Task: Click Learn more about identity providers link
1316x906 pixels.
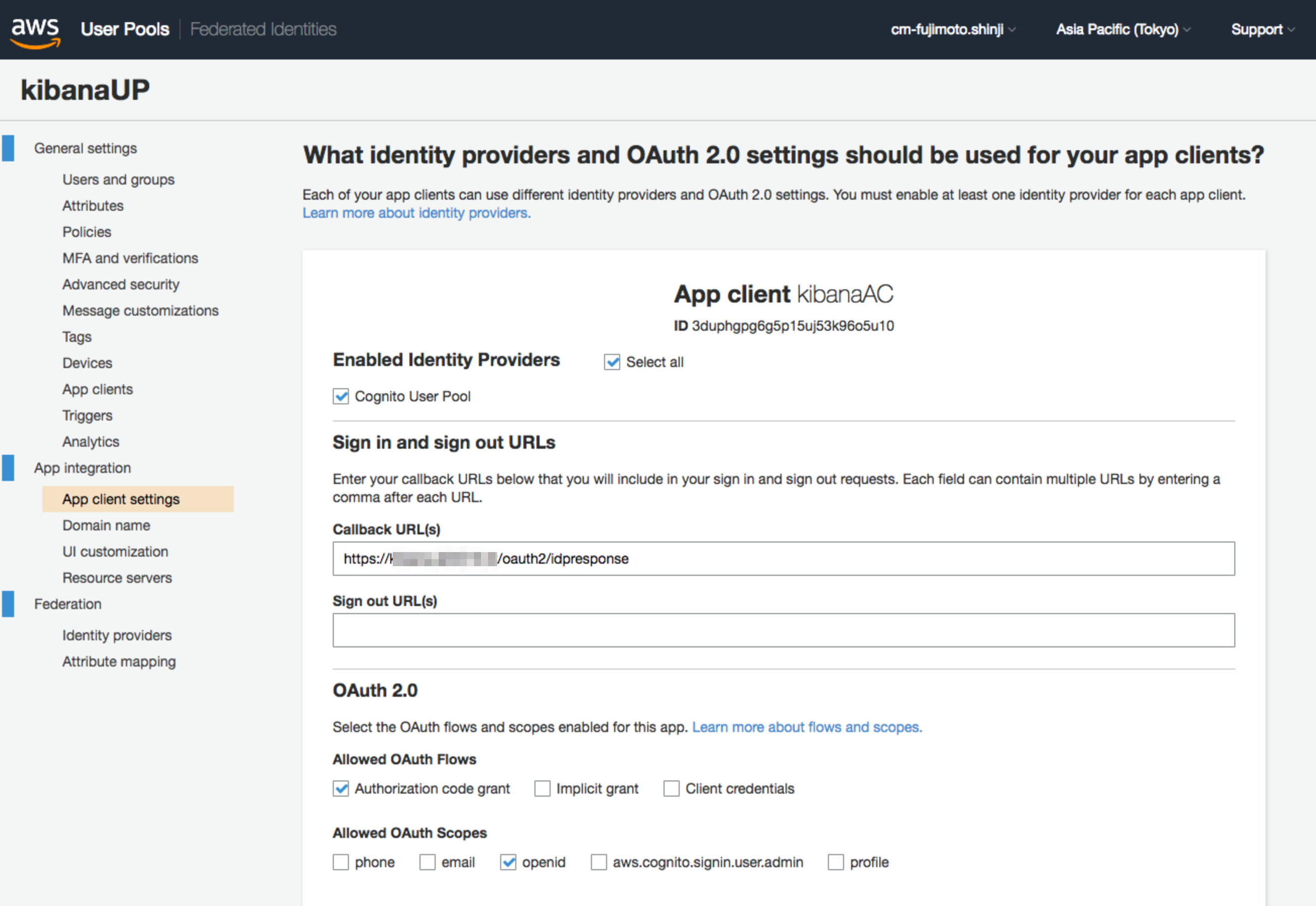Action: (x=416, y=213)
